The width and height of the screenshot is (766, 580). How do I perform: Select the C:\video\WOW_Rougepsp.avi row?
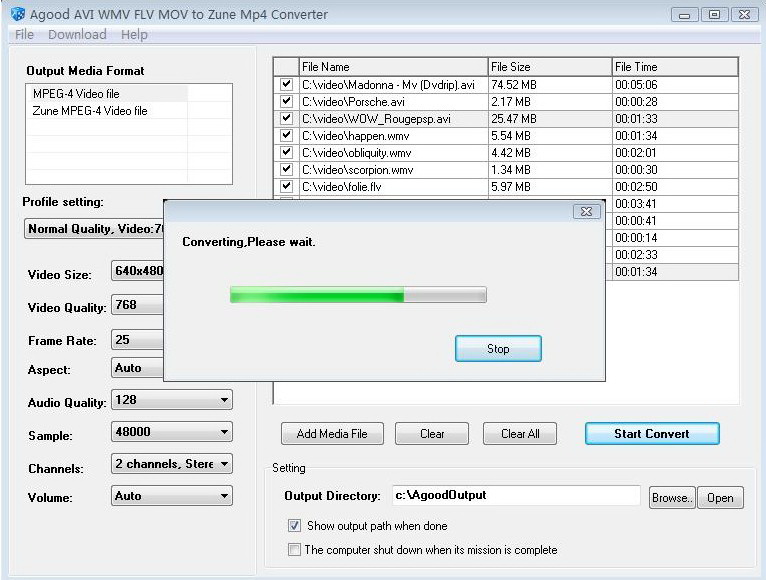(506, 119)
